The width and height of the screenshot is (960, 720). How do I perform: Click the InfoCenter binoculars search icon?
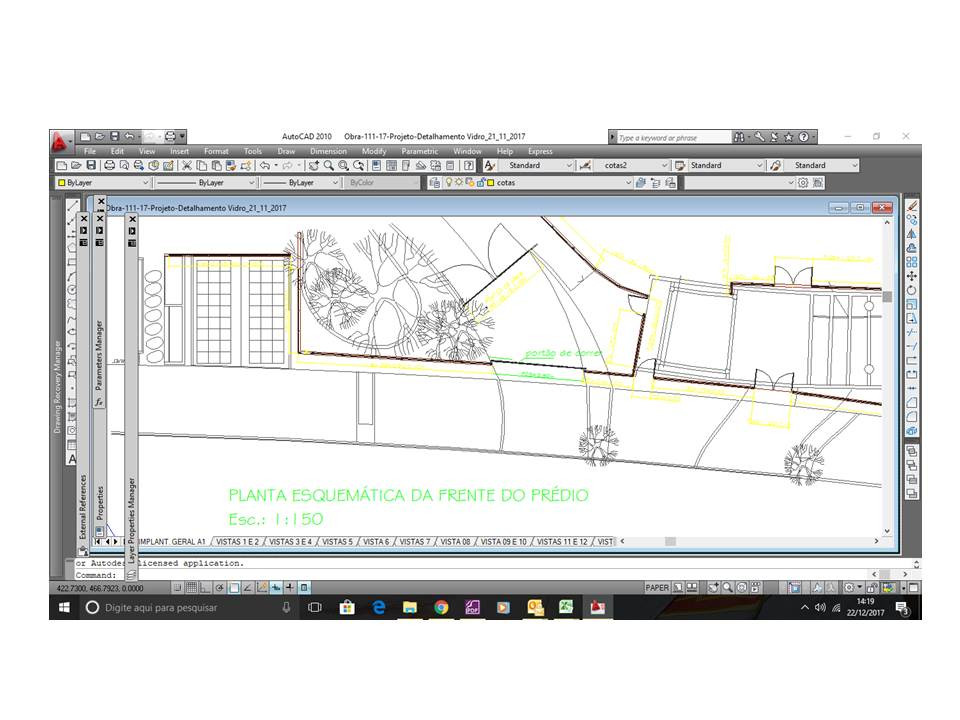pos(739,137)
